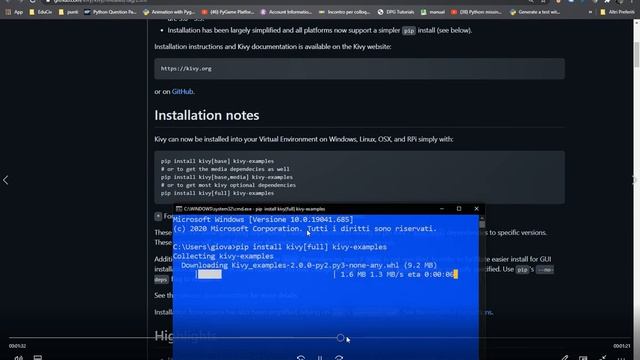Open the Incontro per colloq... bookmark
This screenshot has width=640, height=360.
[x=344, y=12]
